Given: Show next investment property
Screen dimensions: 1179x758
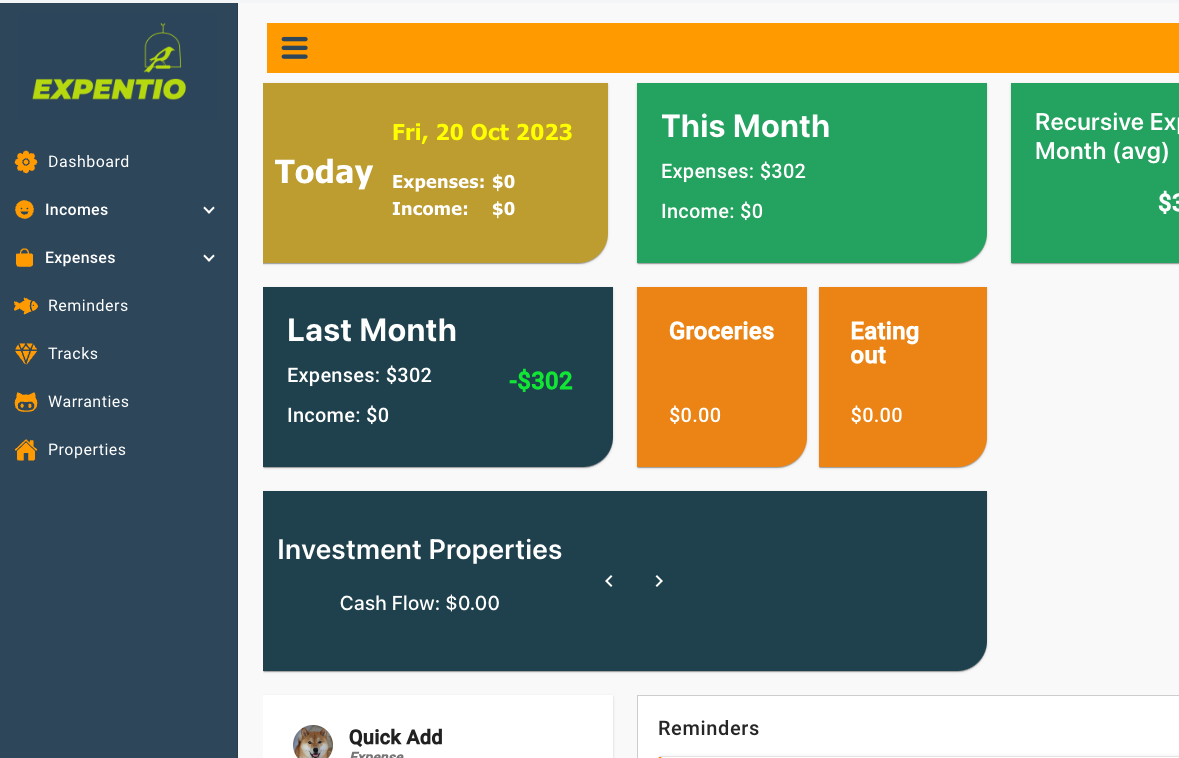Looking at the screenshot, I should pos(659,581).
